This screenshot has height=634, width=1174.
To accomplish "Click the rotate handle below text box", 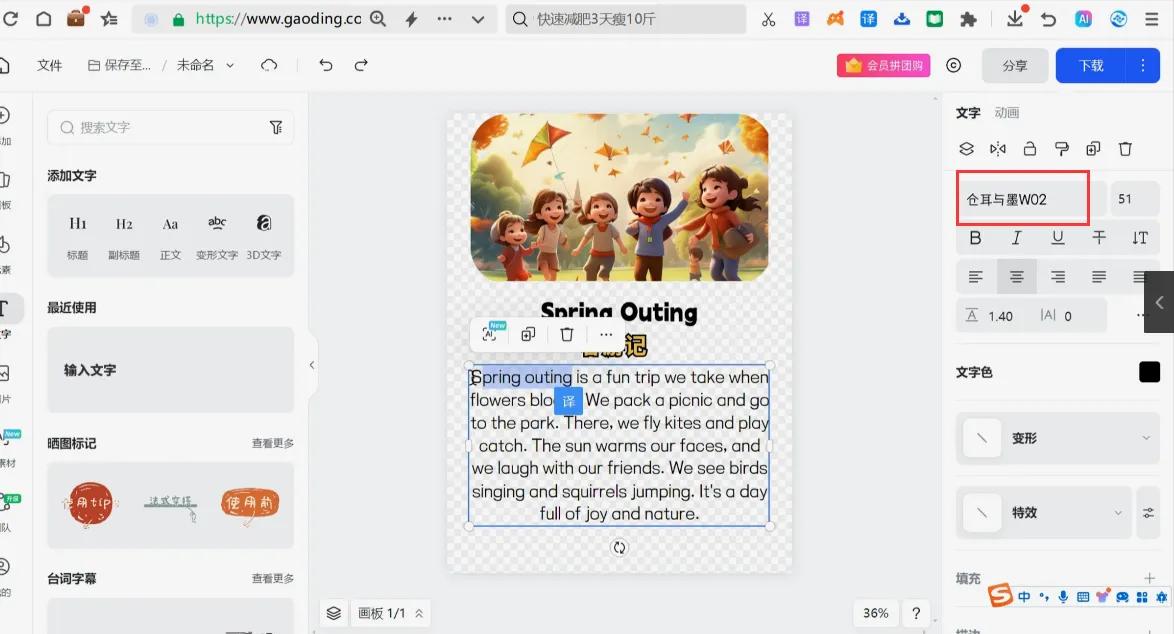I will (x=619, y=547).
